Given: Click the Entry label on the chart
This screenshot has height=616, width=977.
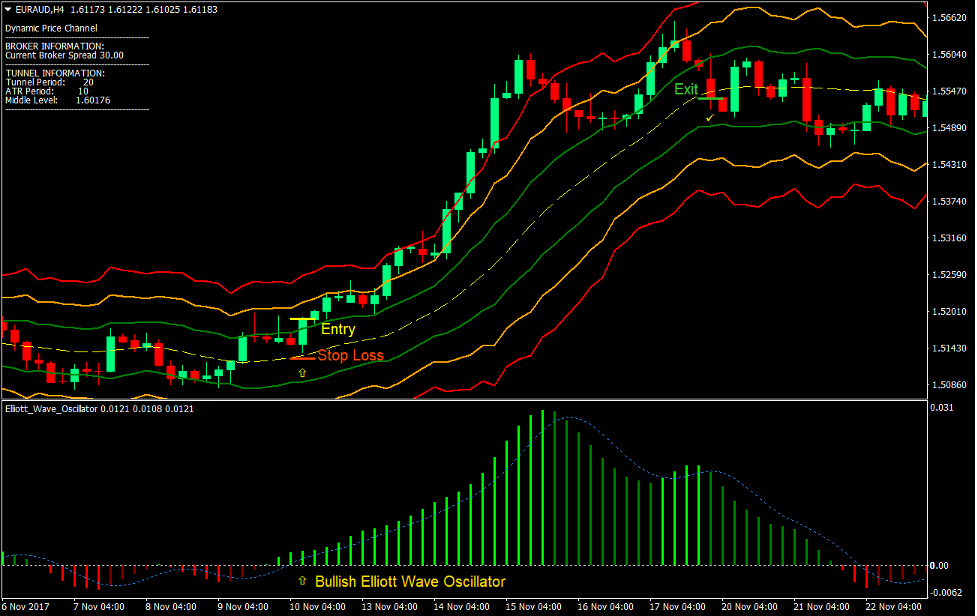Looking at the screenshot, I should coord(339,328).
